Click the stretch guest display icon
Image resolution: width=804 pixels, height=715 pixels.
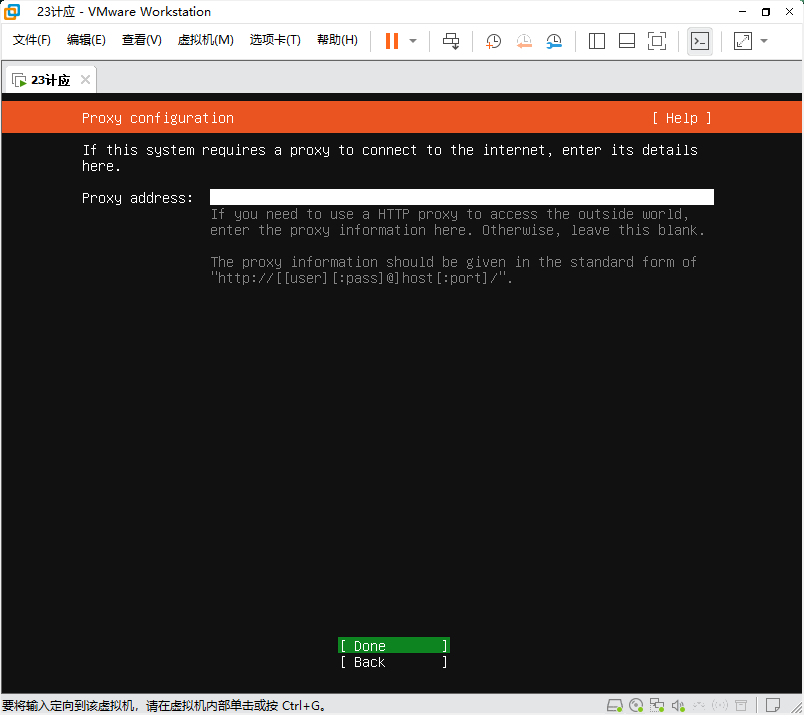coord(742,41)
